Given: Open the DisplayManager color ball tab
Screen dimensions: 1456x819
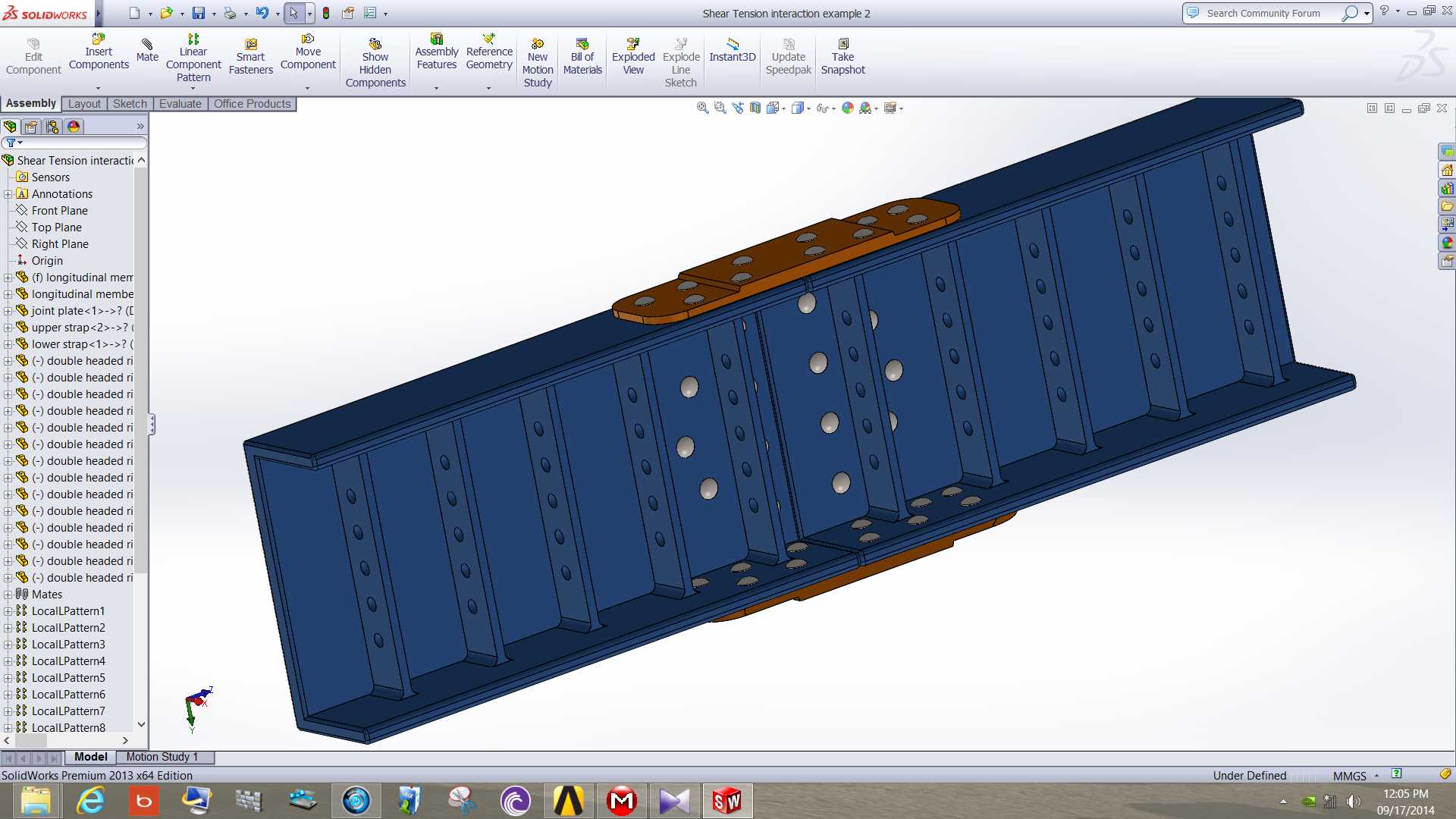Looking at the screenshot, I should point(74,127).
